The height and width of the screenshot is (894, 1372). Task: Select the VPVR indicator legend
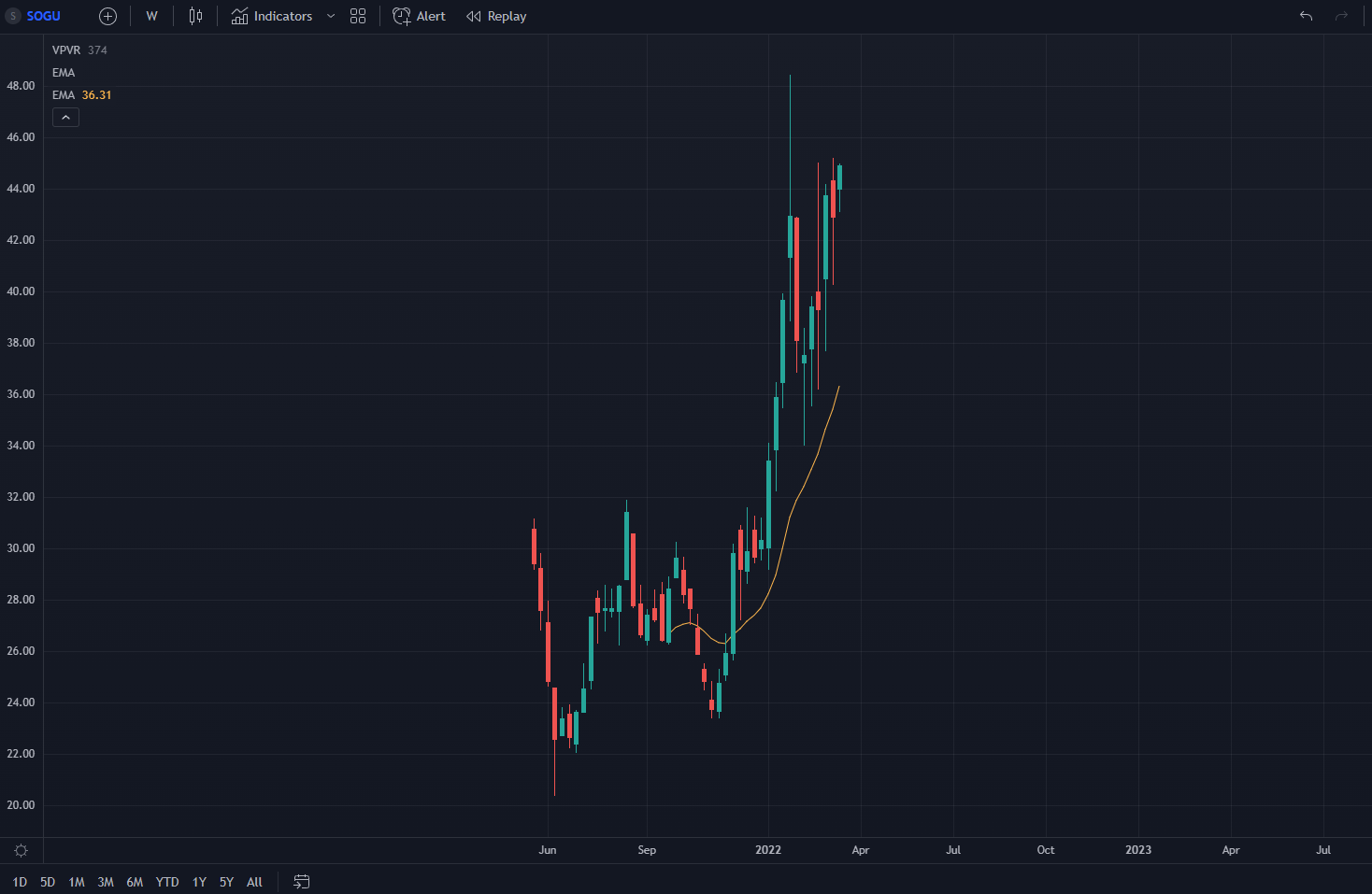pos(79,50)
